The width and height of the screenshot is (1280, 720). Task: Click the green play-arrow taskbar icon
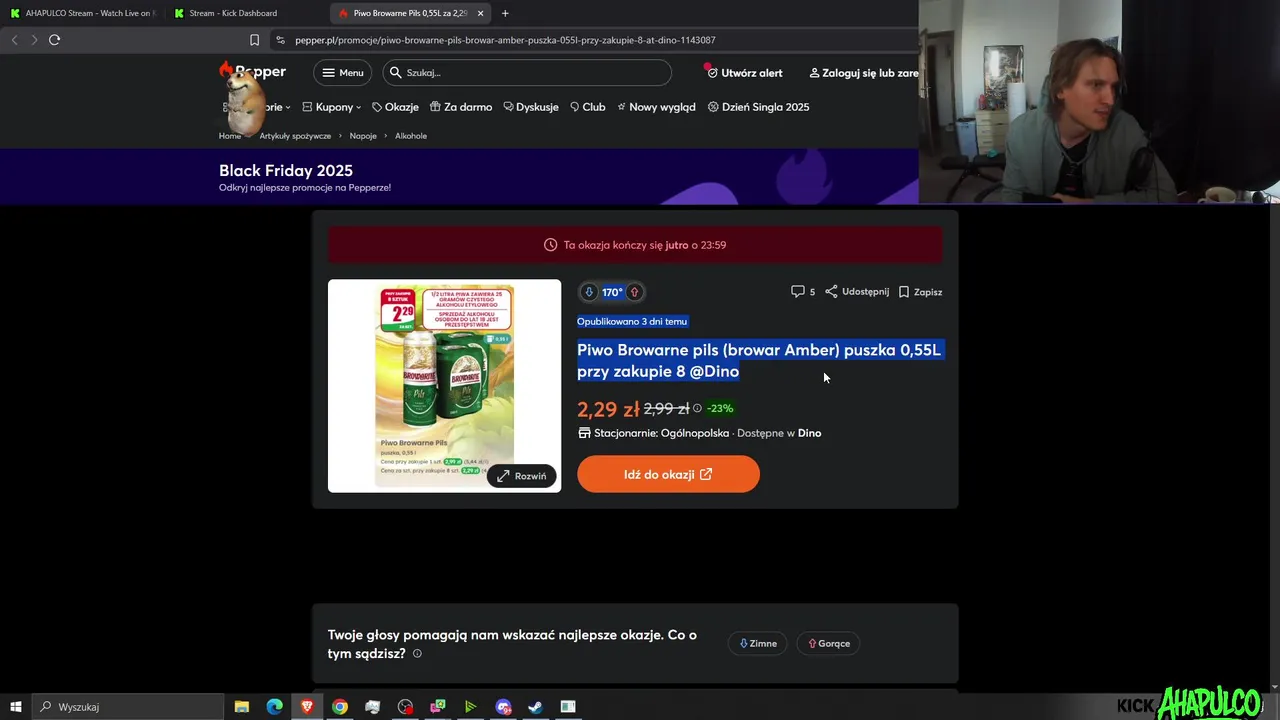click(x=470, y=707)
